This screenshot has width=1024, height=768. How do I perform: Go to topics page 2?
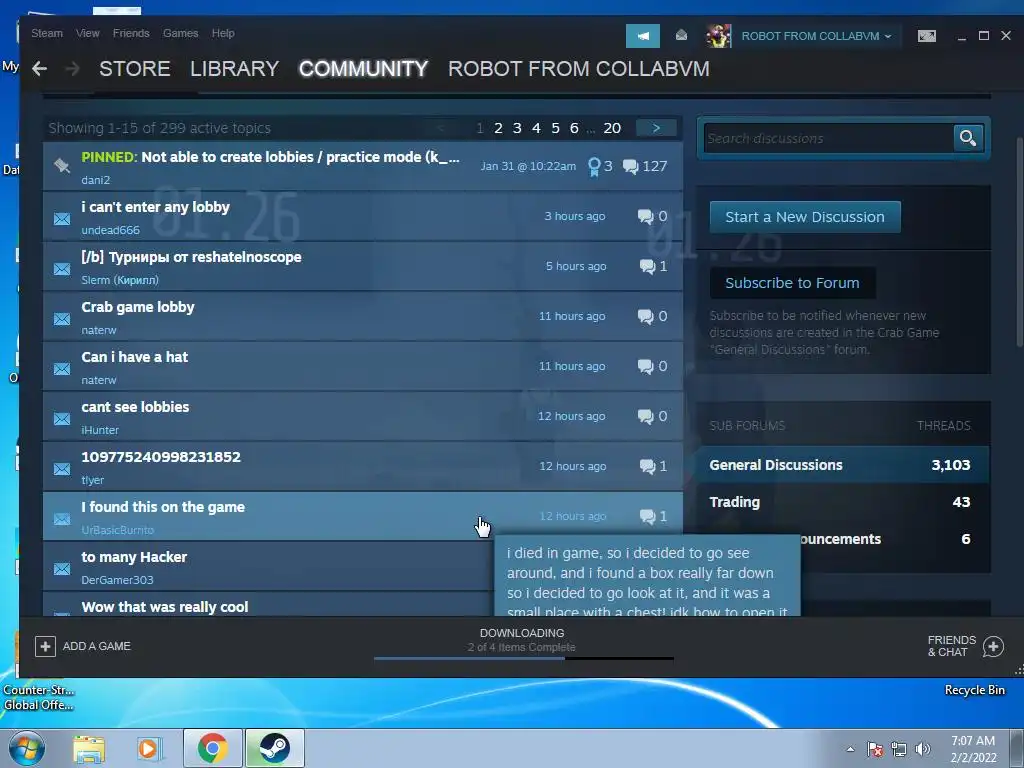[498, 128]
